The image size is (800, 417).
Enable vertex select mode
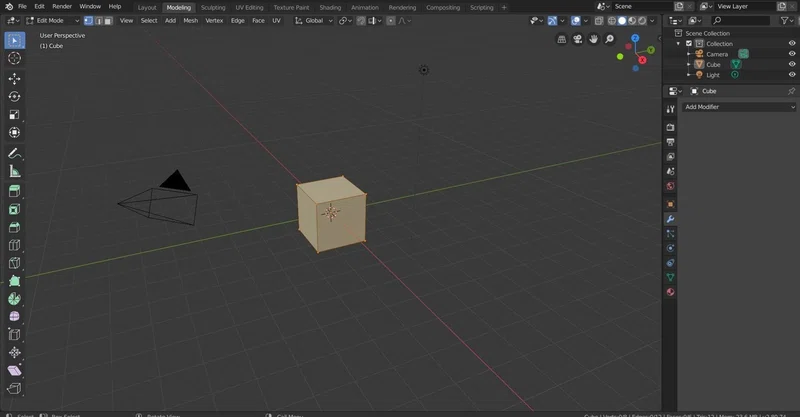click(89, 21)
